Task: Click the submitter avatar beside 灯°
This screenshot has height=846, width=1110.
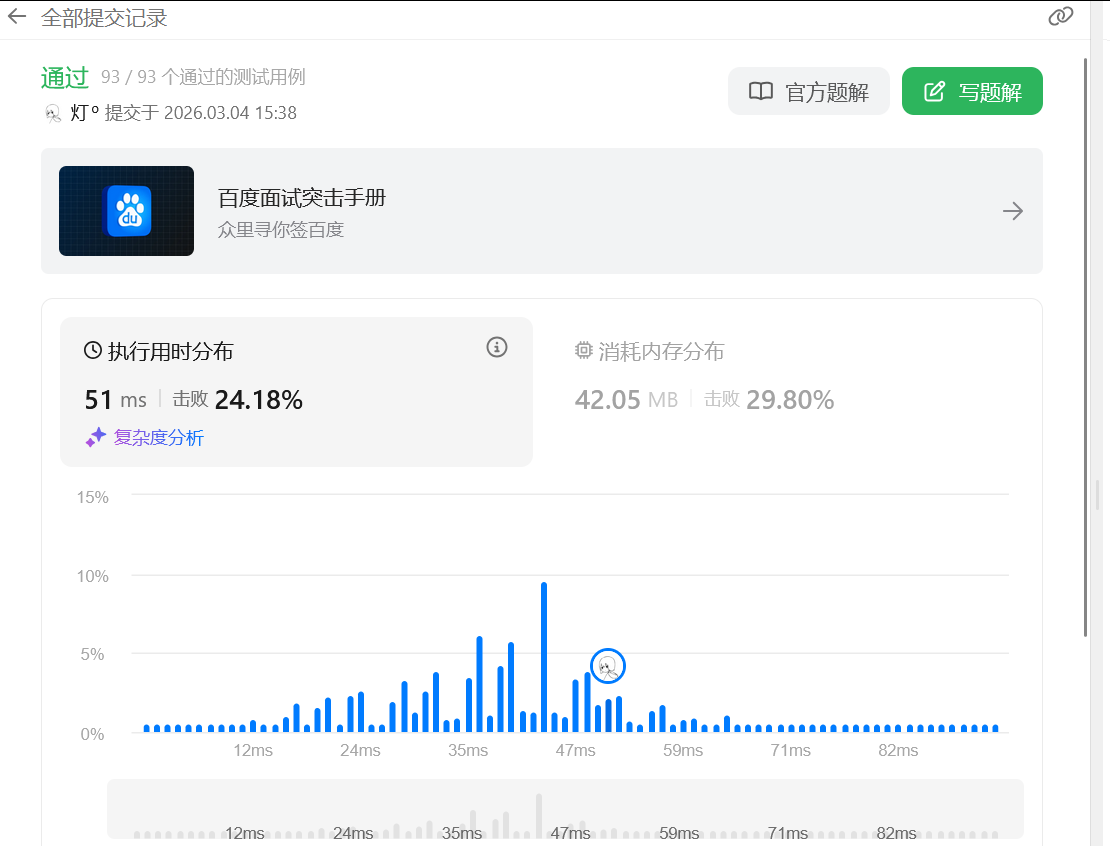Action: [x=54, y=113]
